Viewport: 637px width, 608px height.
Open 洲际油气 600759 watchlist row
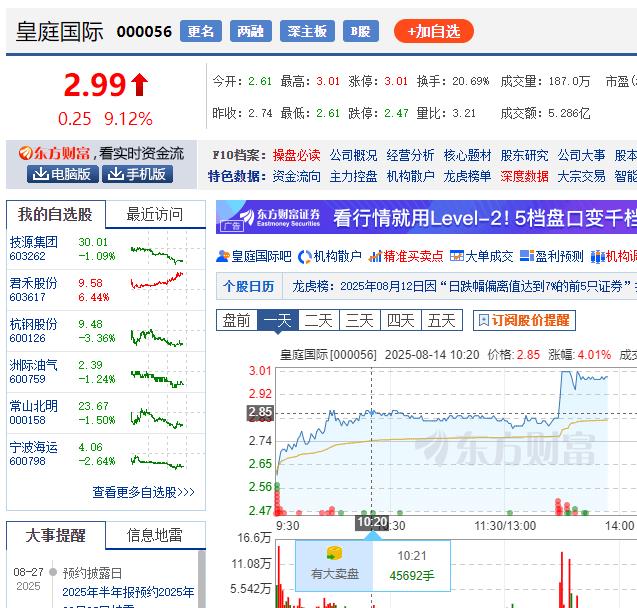(x=106, y=372)
